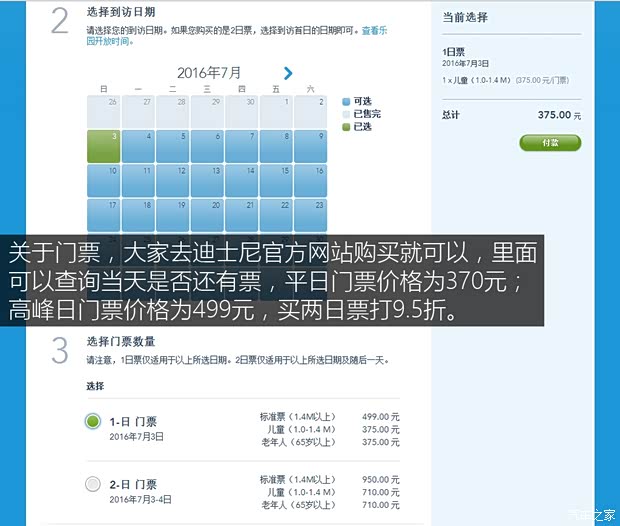Choose July 11 on the calendar

point(138,181)
